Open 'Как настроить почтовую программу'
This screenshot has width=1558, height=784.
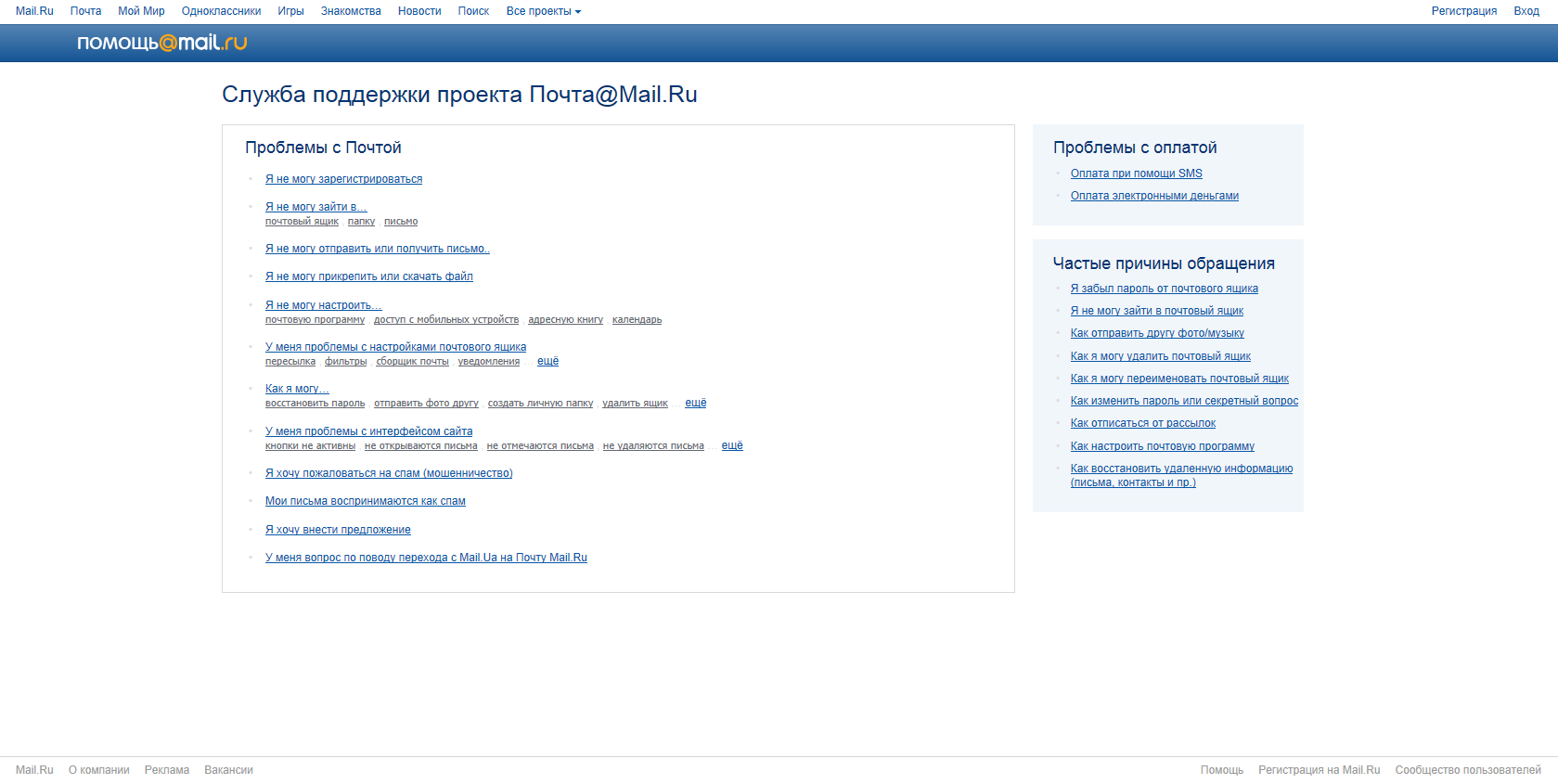pyautogui.click(x=1163, y=446)
